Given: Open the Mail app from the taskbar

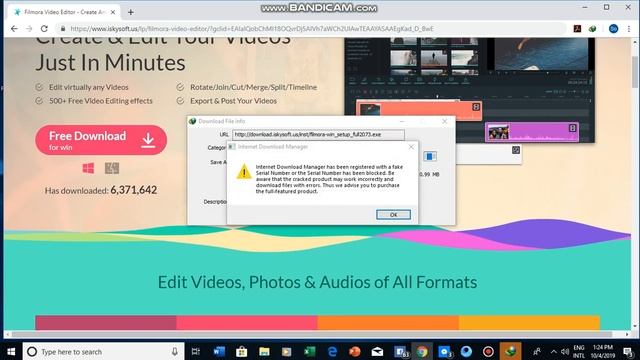Looking at the screenshot, I should [377, 351].
